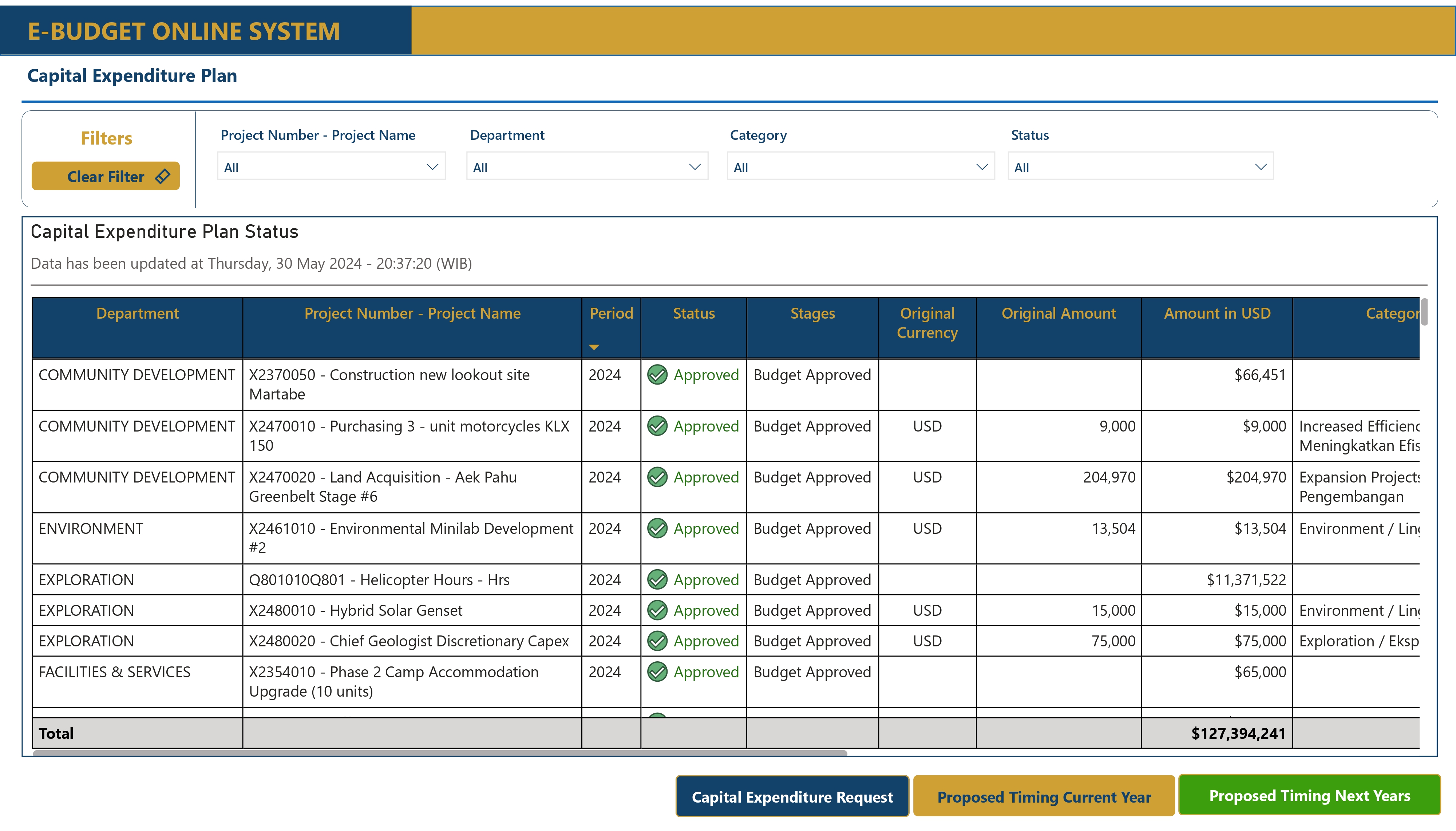
Task: Click the Approved icon for Land Acquisition Aek Pahu
Action: (x=657, y=477)
